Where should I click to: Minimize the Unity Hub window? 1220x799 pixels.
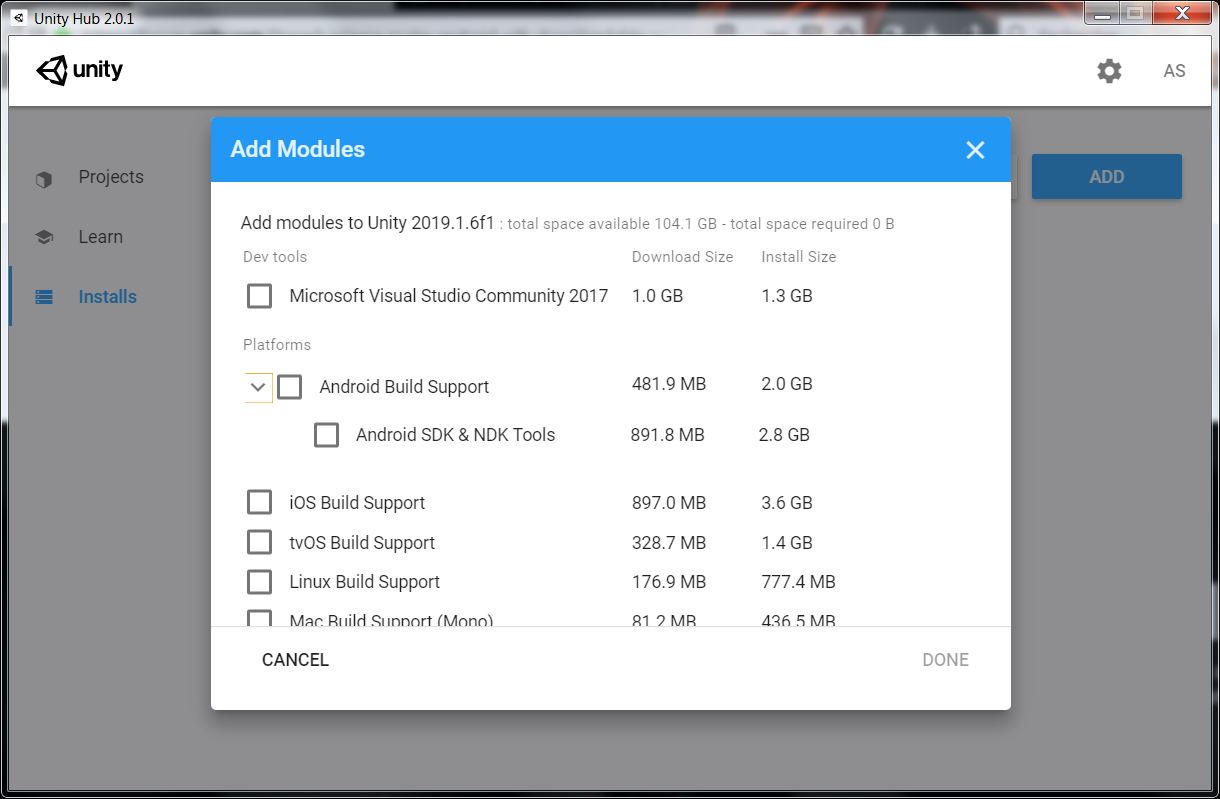point(1103,13)
